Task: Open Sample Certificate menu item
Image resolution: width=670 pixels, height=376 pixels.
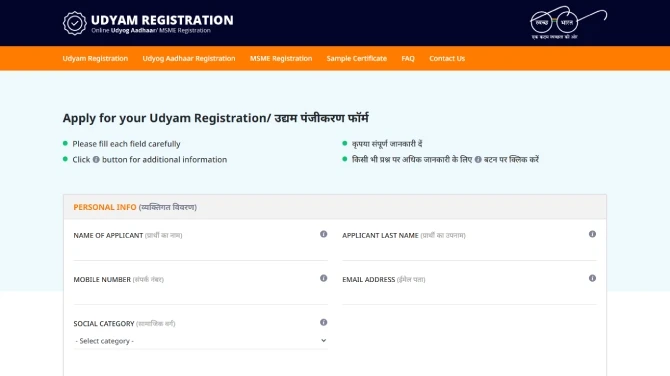Action: tap(356, 59)
